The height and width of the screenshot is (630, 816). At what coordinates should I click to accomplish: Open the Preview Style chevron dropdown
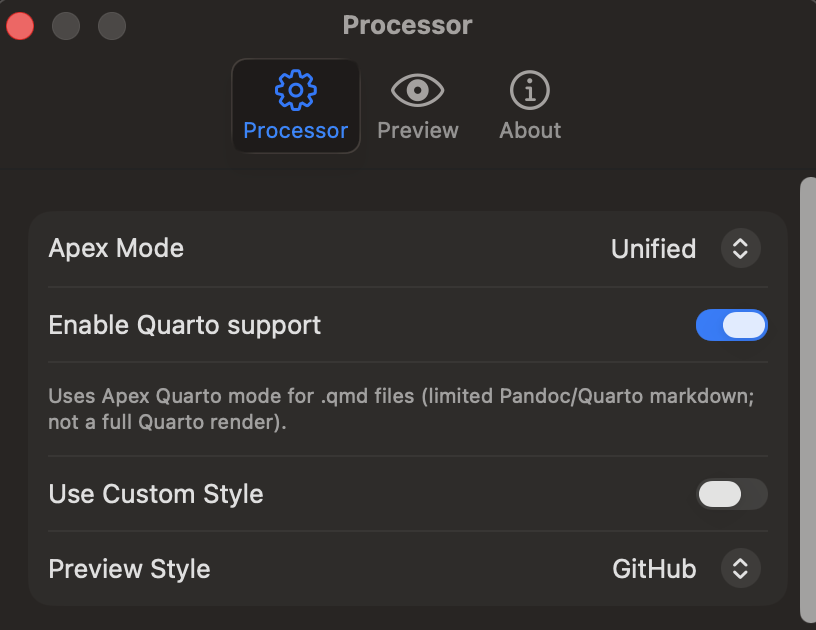coord(741,568)
